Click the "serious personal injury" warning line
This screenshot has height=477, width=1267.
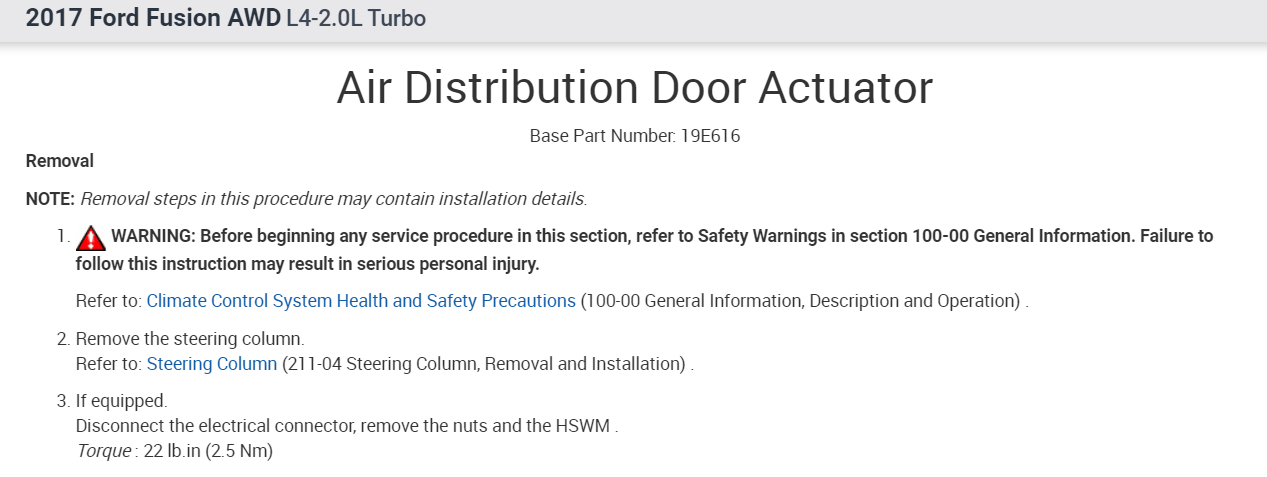pyautogui.click(x=307, y=264)
